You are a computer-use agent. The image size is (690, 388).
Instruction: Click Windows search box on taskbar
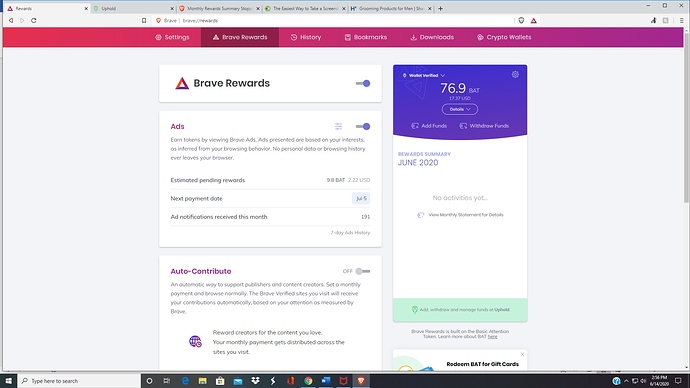[79, 381]
